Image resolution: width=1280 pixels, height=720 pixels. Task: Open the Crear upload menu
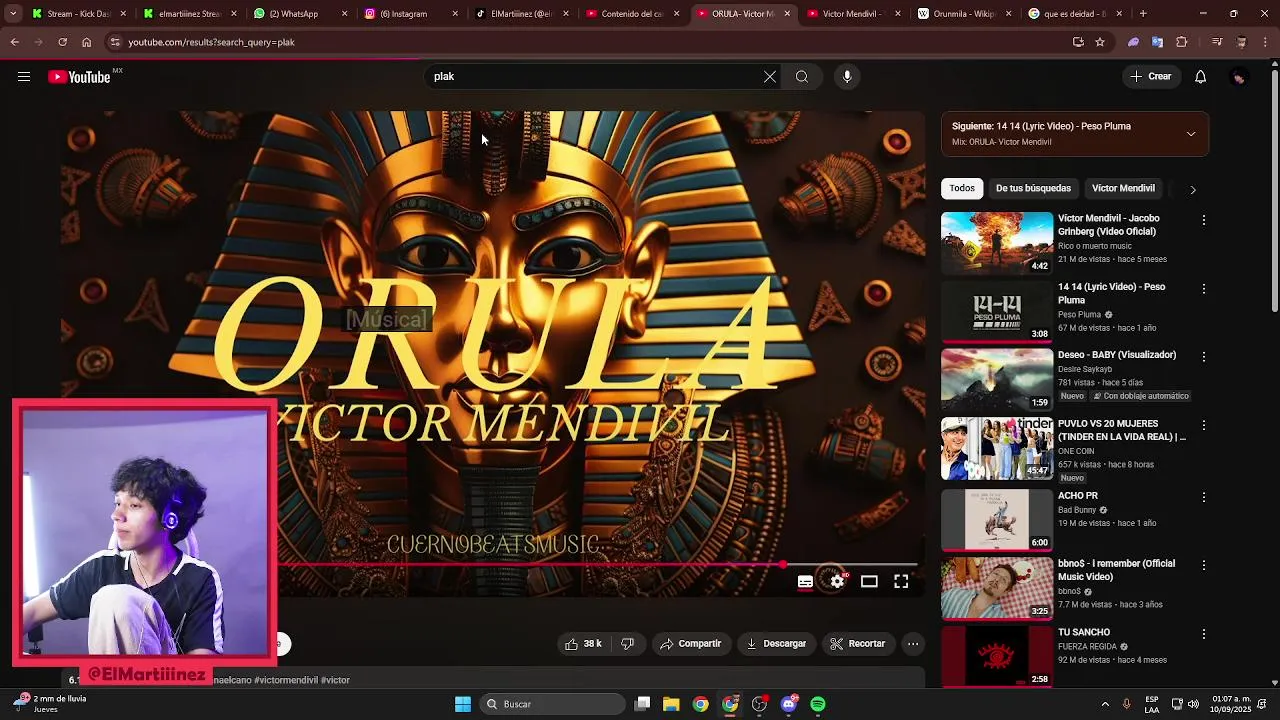1151,77
